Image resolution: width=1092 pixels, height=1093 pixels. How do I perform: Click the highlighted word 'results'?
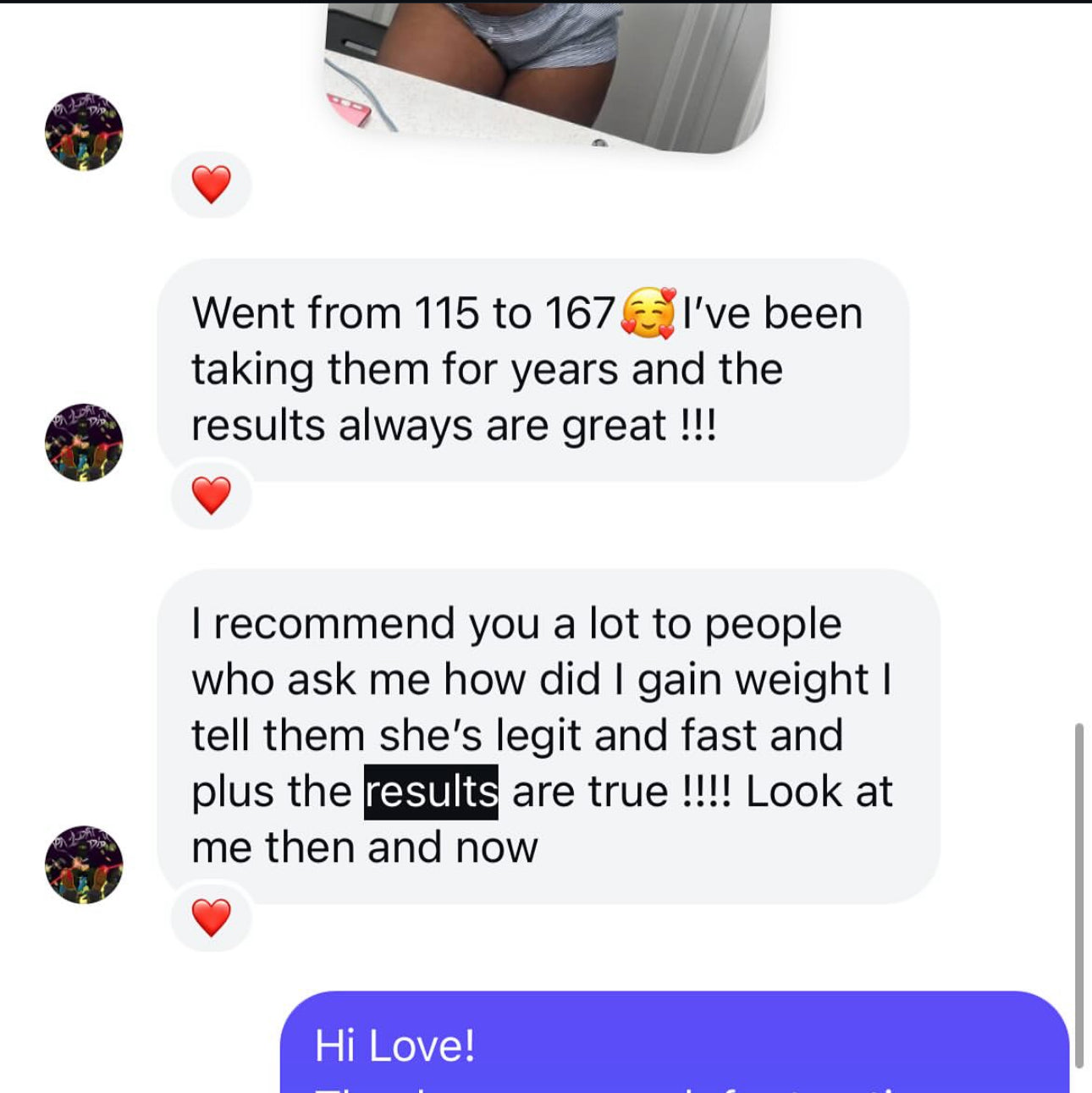(x=431, y=792)
